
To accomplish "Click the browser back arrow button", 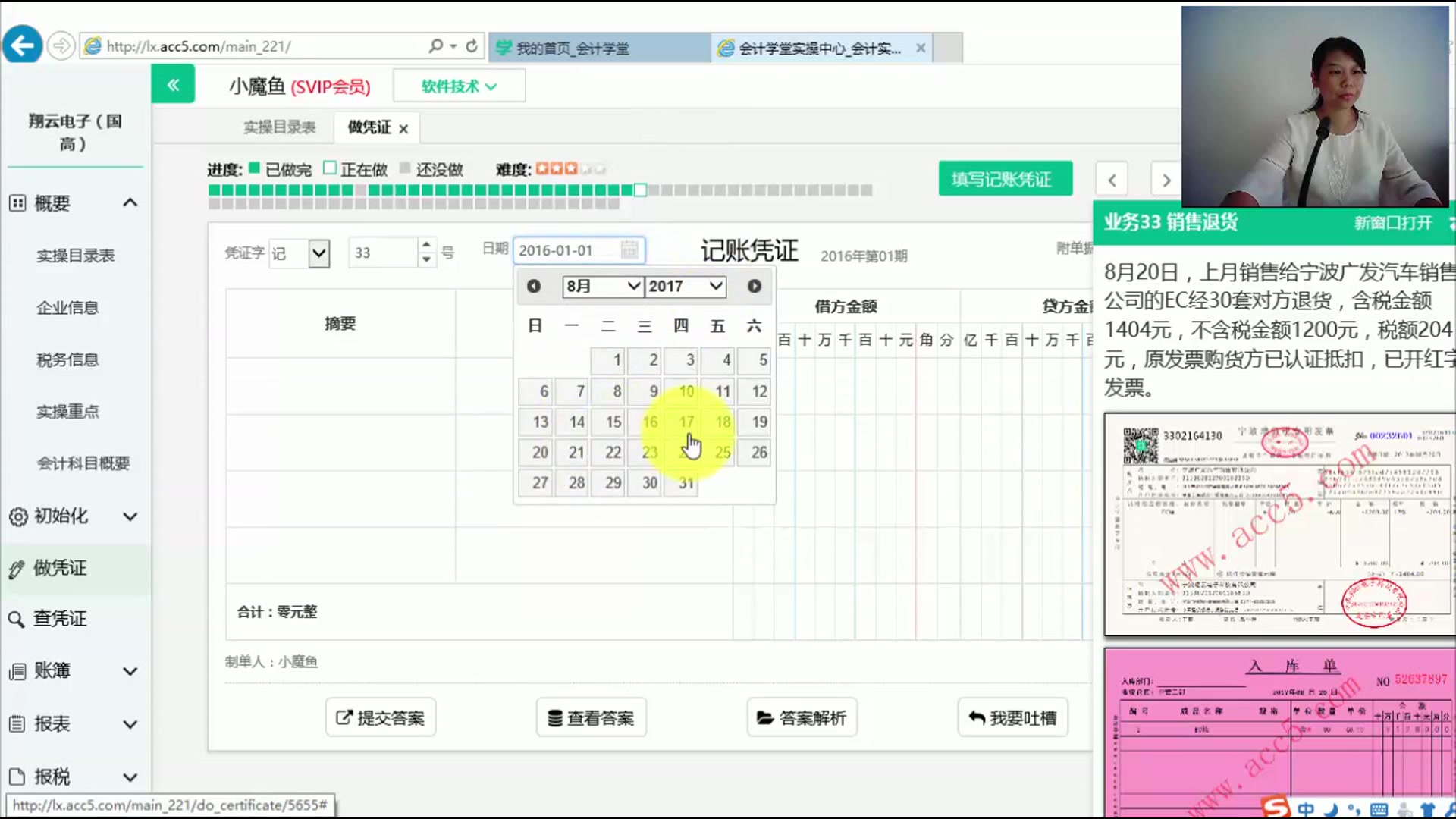I will pos(22,45).
